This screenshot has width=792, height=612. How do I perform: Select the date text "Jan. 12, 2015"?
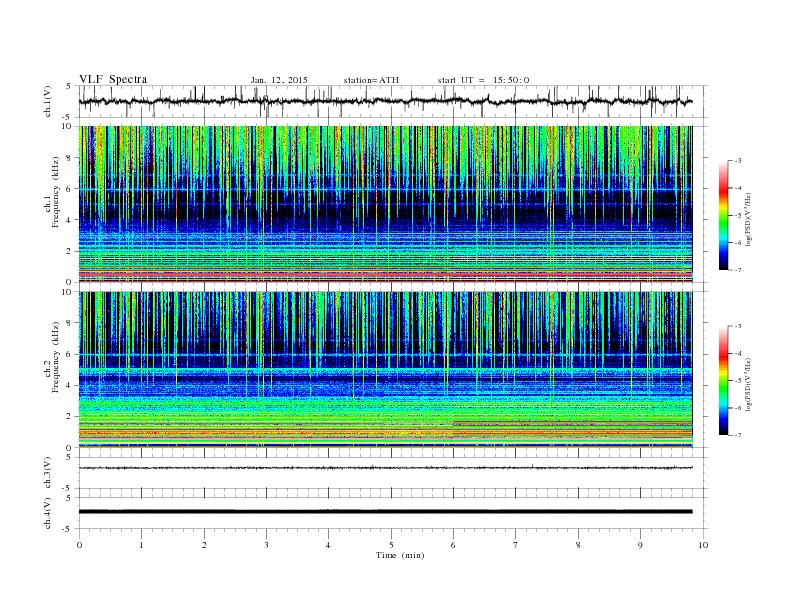(x=279, y=80)
